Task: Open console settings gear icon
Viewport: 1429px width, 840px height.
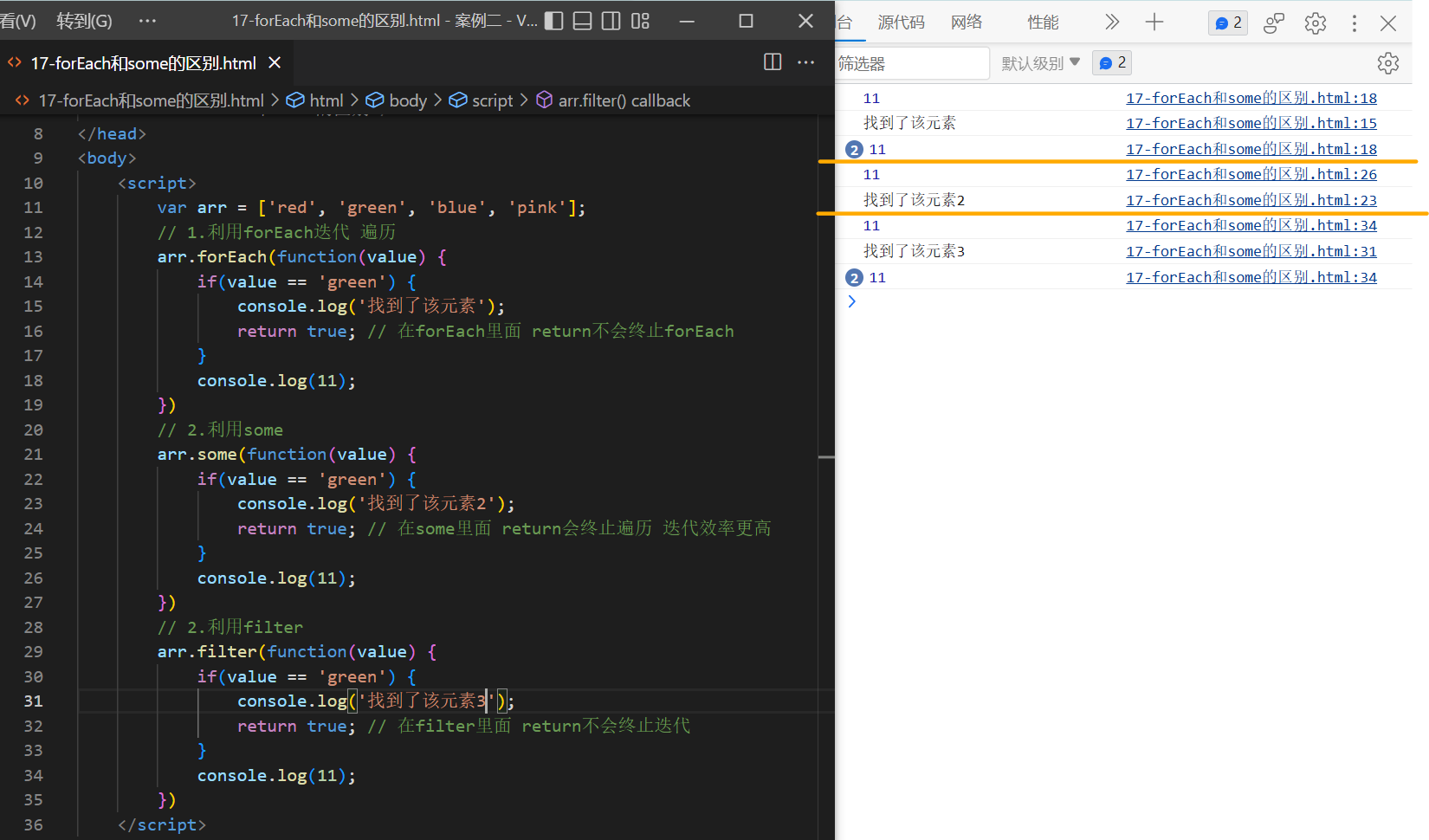Action: point(1388,63)
